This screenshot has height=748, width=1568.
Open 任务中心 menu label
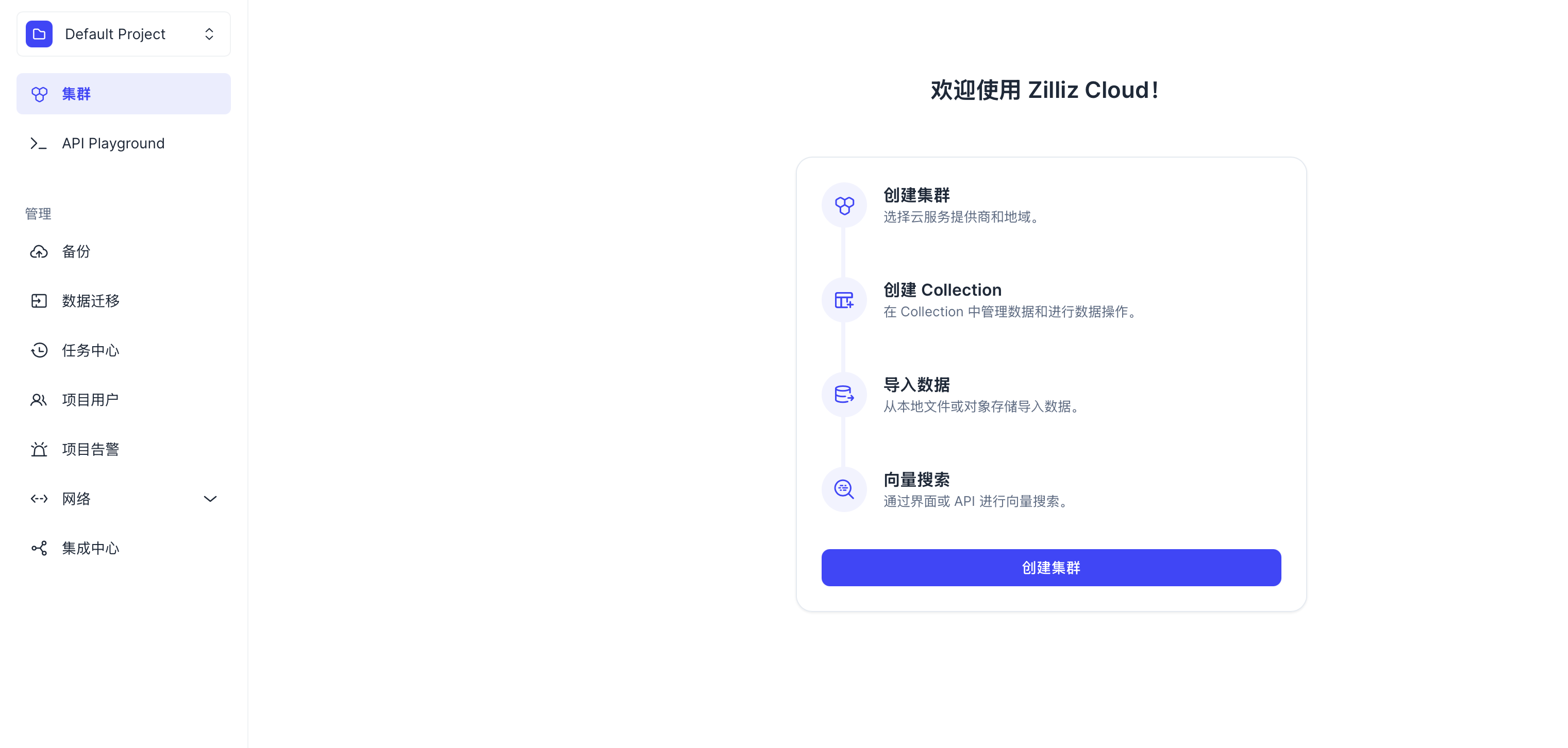tap(91, 350)
